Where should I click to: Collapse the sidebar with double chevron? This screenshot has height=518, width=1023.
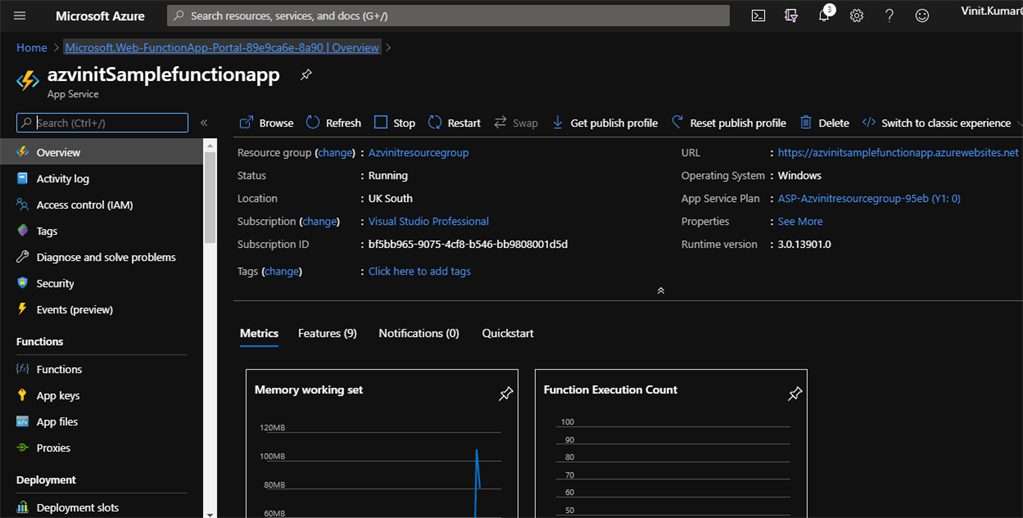(x=204, y=123)
